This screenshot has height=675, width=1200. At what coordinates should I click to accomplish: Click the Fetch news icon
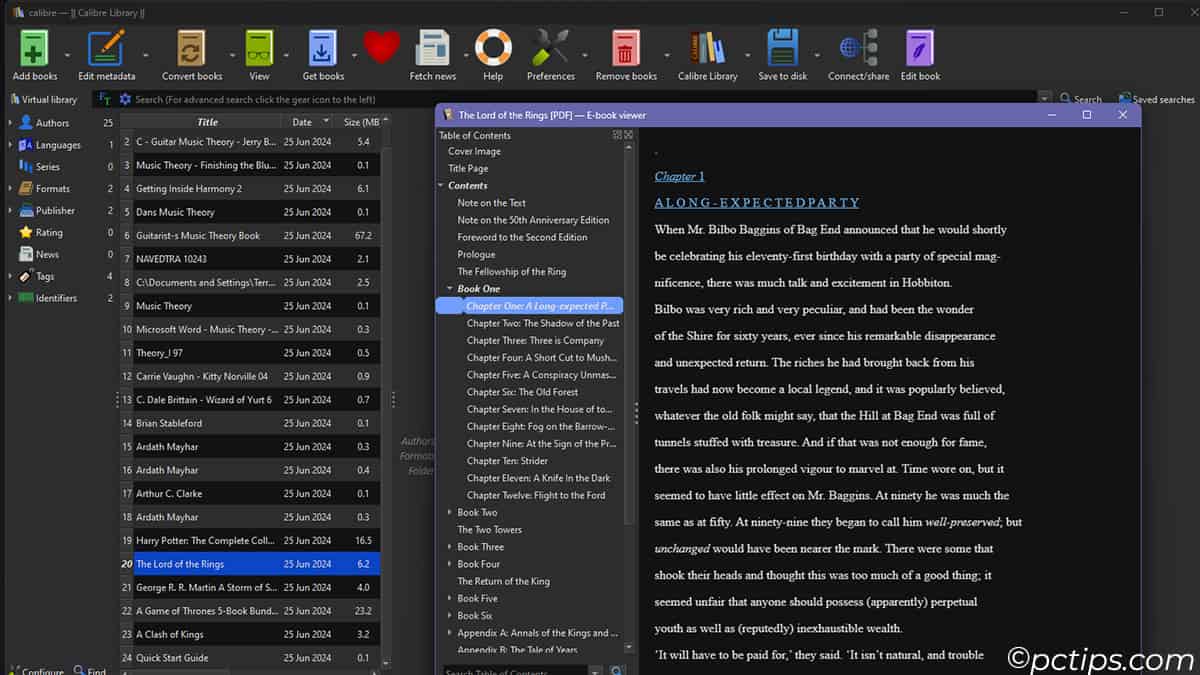(x=431, y=47)
